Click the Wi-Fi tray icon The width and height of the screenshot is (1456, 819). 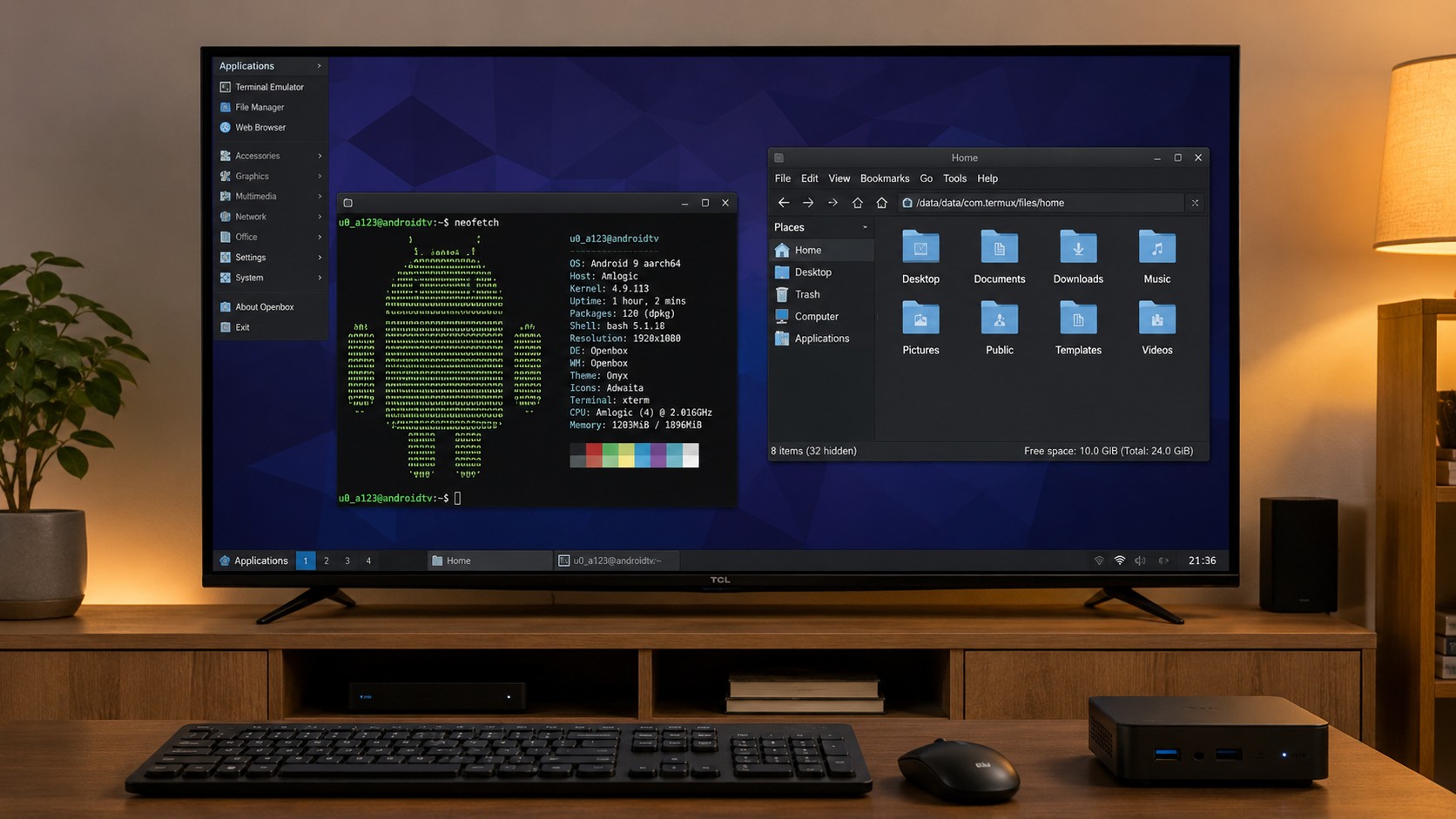[x=1120, y=561]
